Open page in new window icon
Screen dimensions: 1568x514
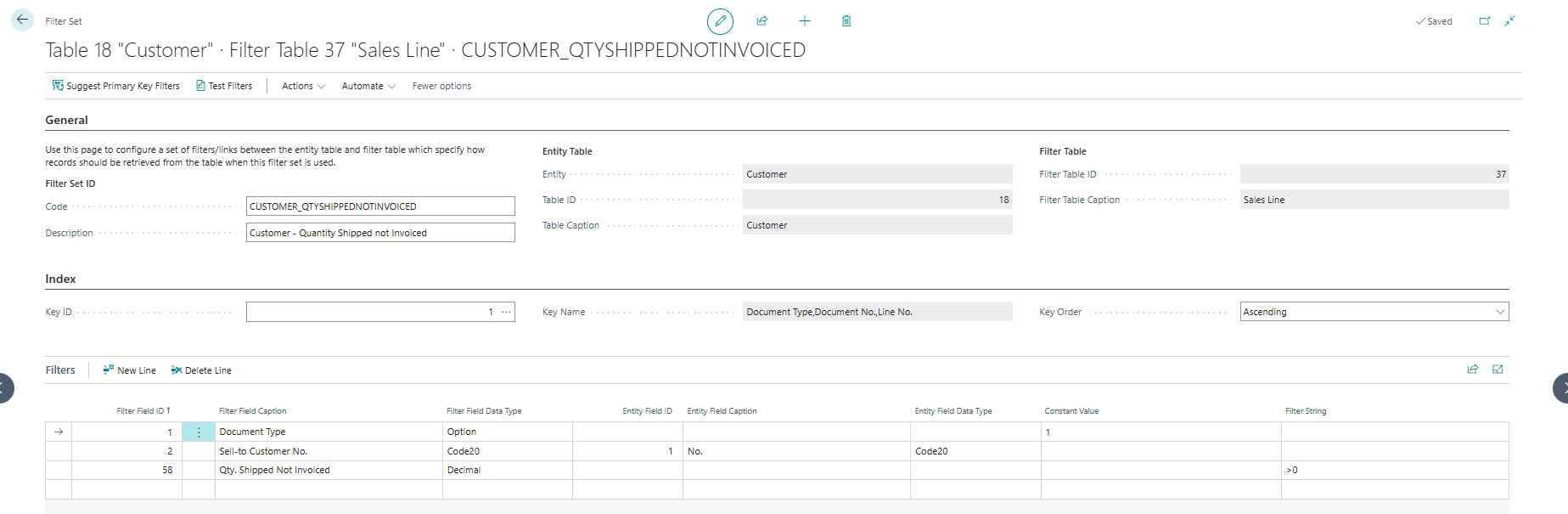click(x=1485, y=21)
